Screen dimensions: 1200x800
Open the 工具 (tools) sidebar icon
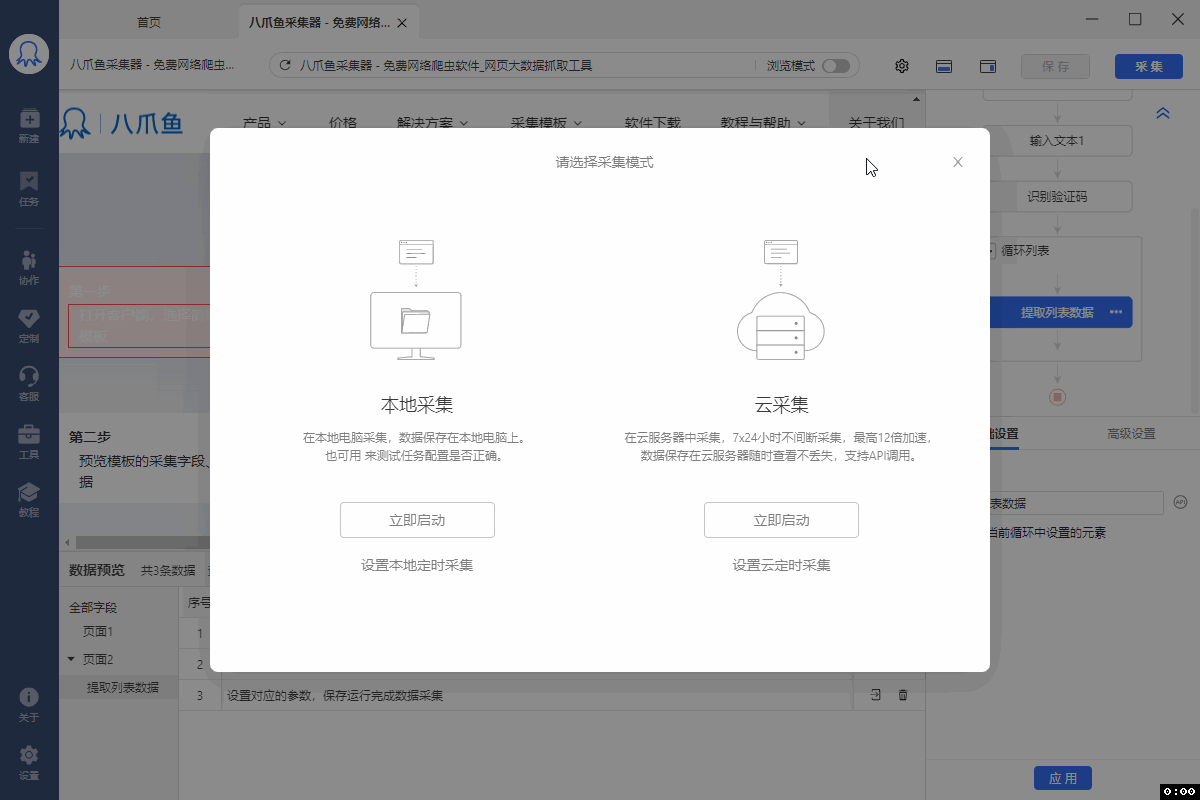pos(29,441)
